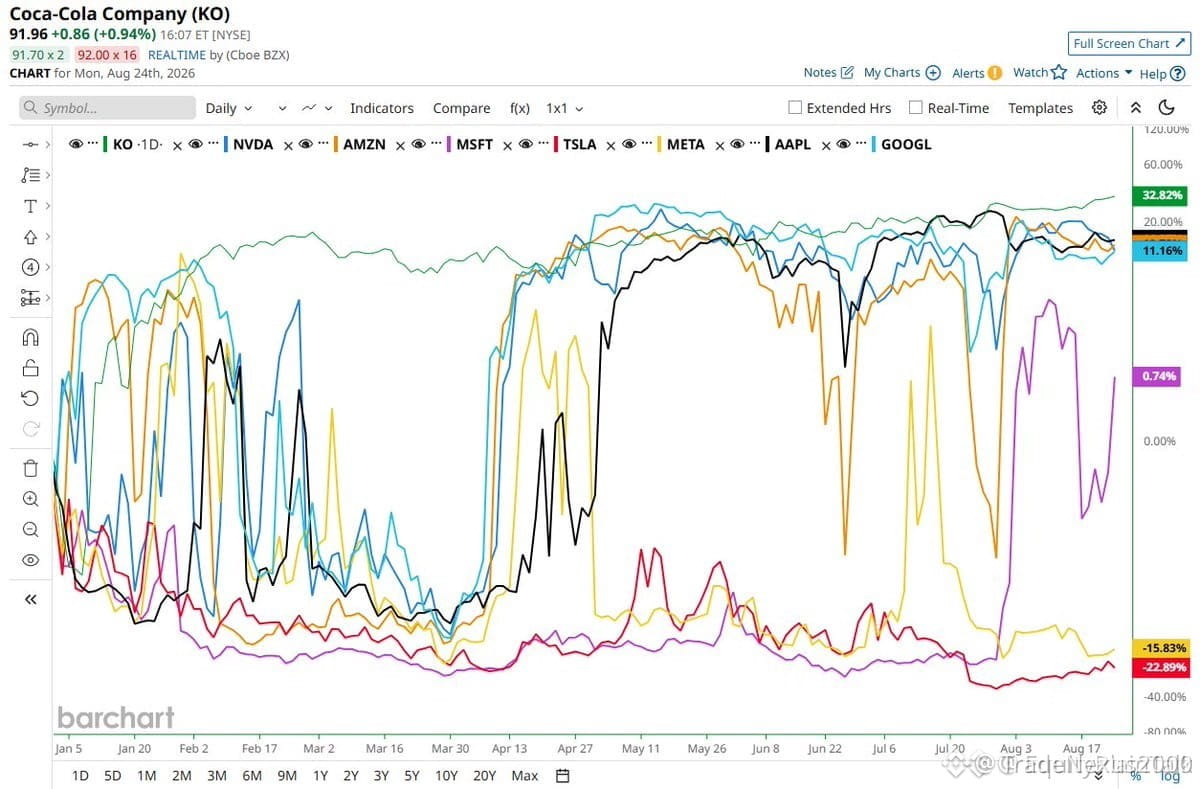Click the lock drawings padlock icon
Viewport: 1200px width, 789px height.
[x=30, y=368]
